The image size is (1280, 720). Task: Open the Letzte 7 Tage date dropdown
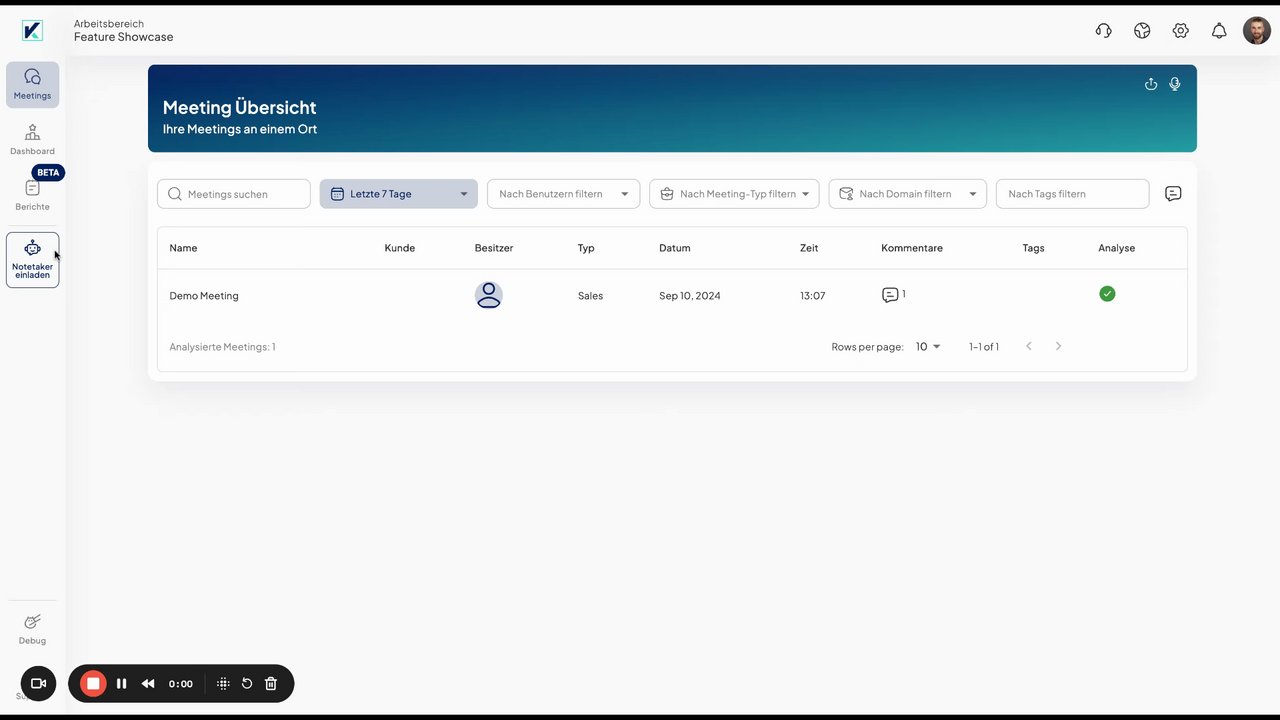pos(399,194)
